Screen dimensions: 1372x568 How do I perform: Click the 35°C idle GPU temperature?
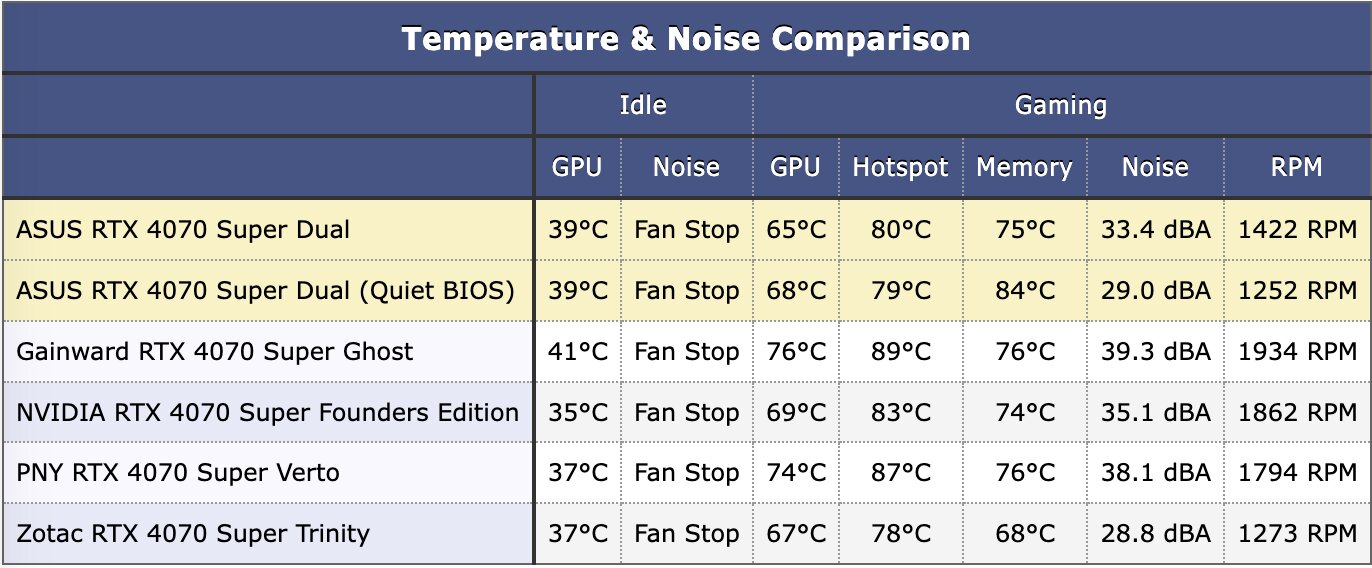coord(578,412)
